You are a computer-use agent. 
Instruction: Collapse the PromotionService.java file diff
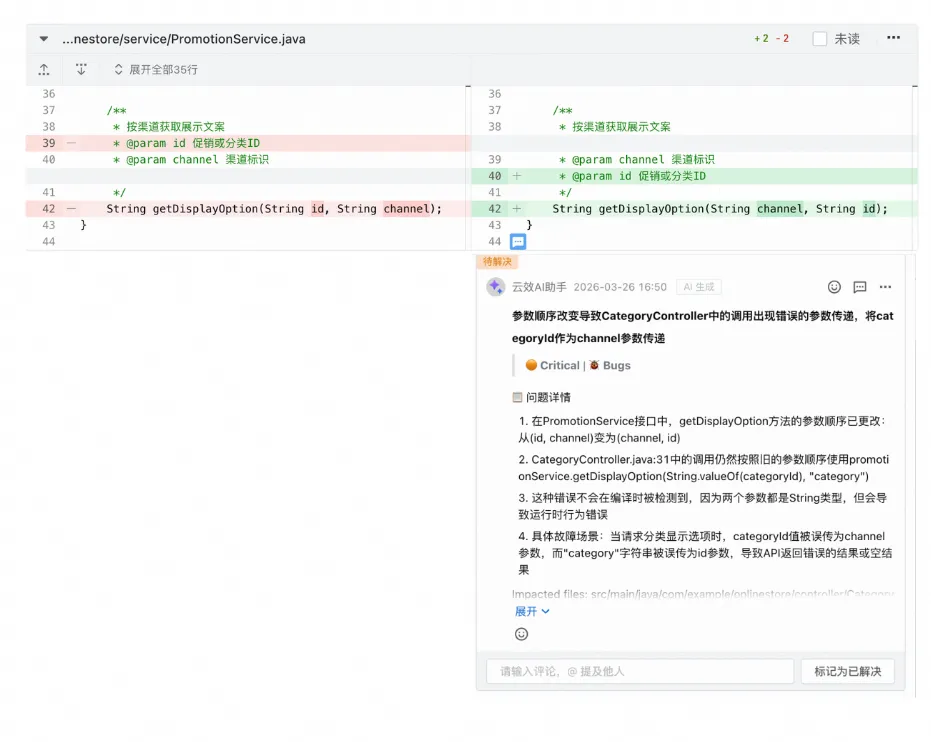click(43, 39)
